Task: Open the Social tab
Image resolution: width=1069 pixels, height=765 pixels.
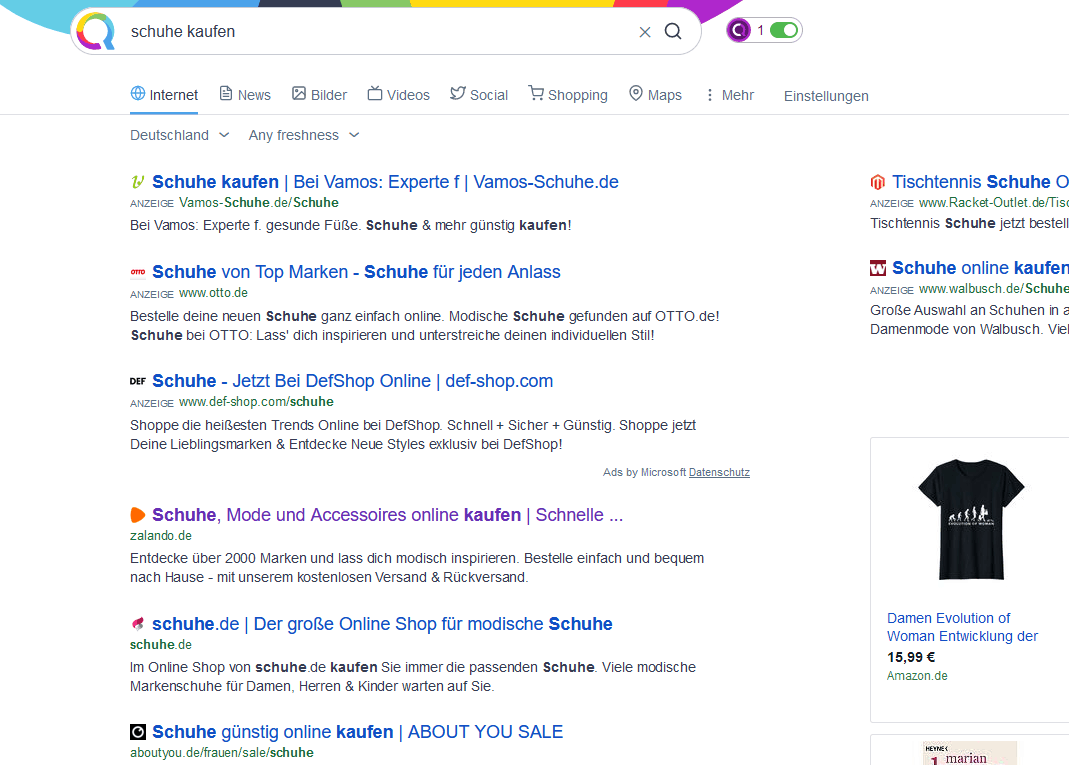Action: point(479,95)
